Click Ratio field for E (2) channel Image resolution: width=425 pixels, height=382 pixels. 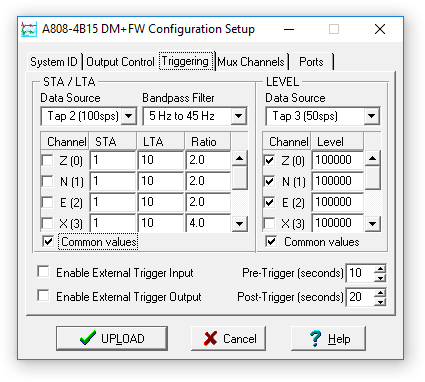(x=208, y=202)
